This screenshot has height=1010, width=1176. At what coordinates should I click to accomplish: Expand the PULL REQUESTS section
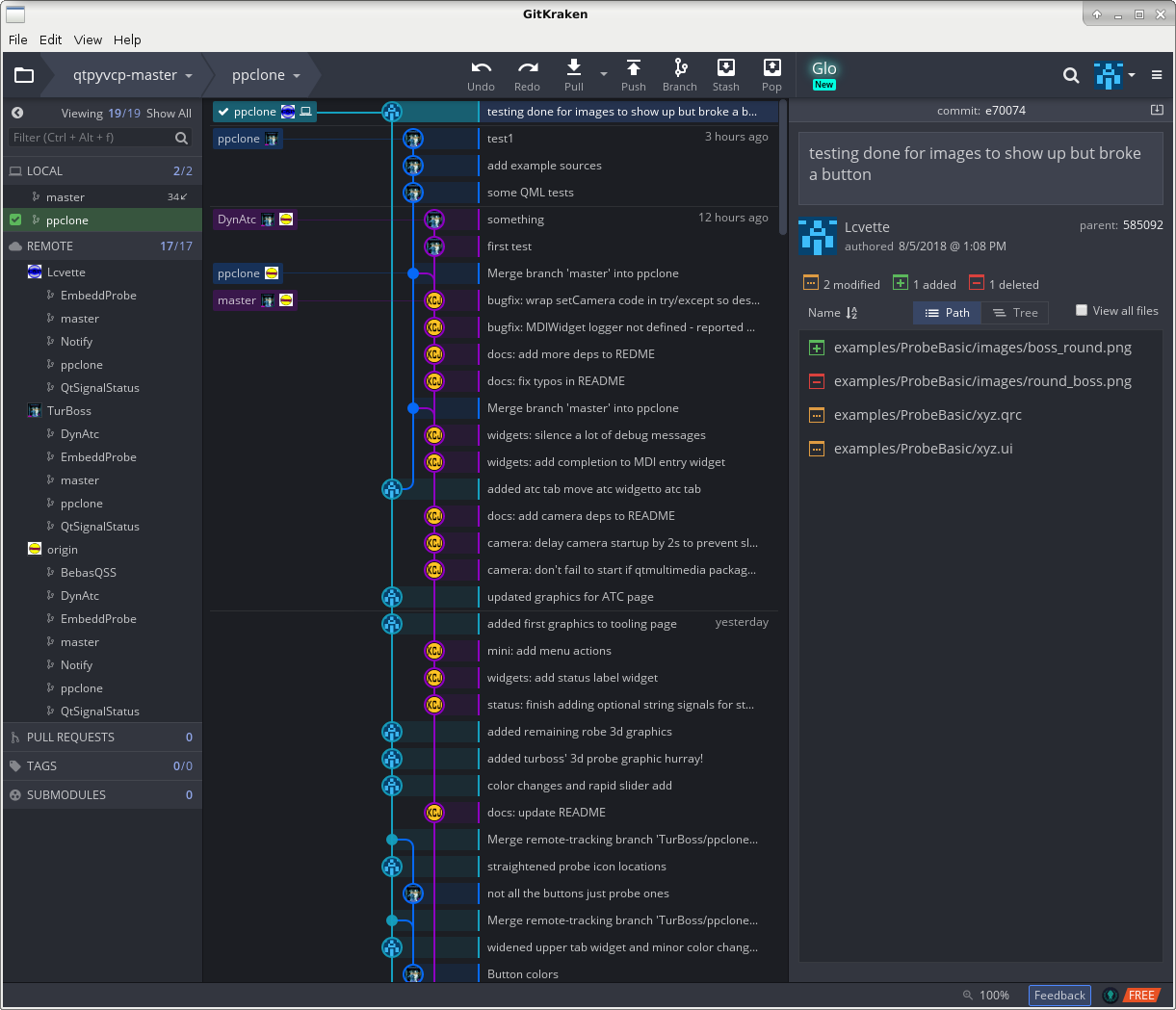tap(102, 737)
